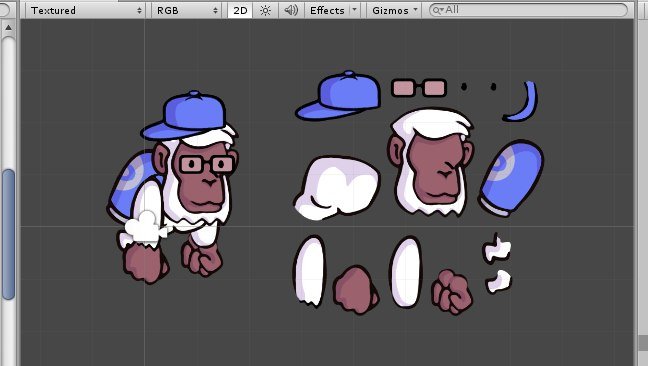Click the search magnifier filter icon

click(437, 10)
